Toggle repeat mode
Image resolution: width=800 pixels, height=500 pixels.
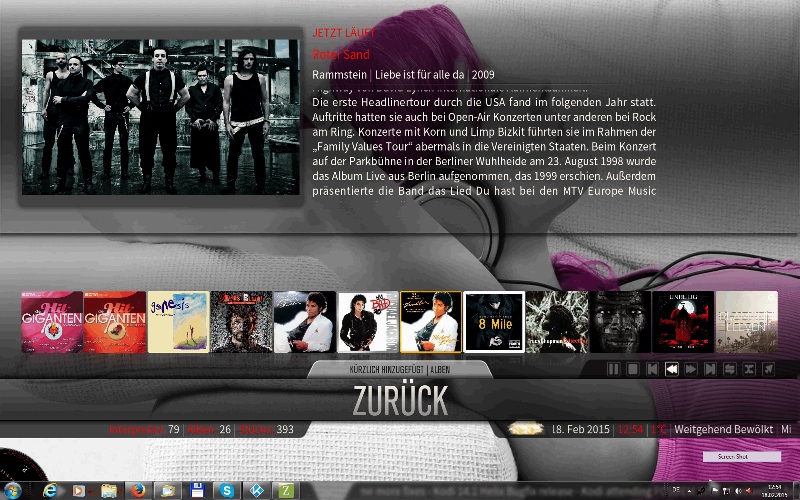730,369
